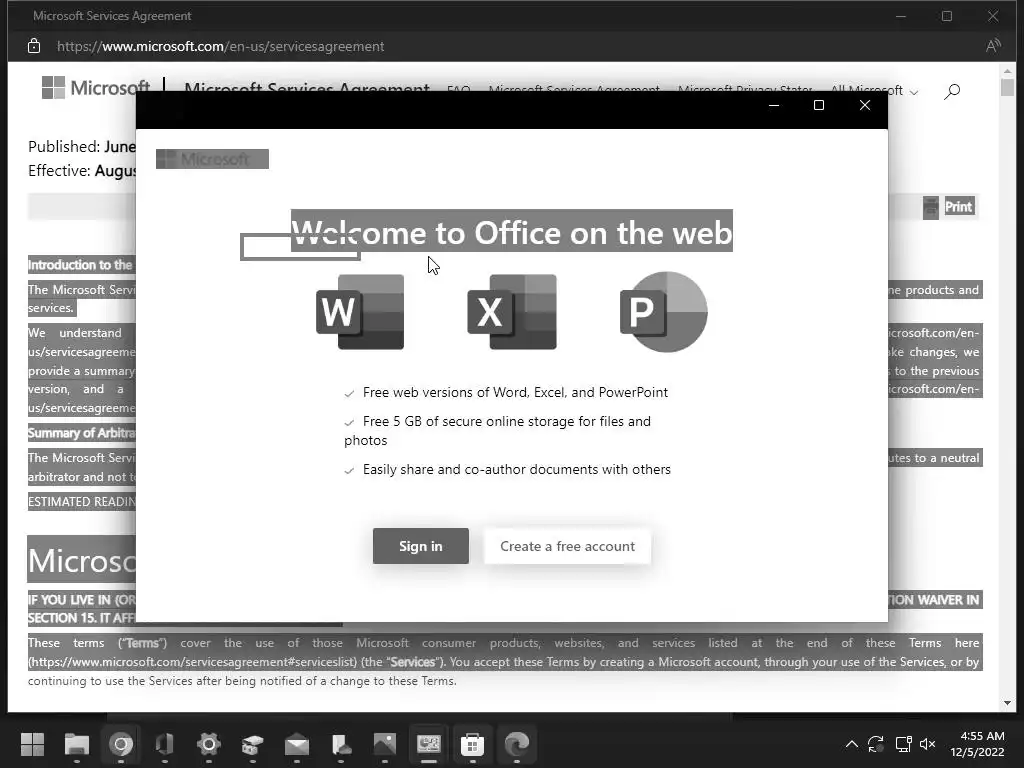Expand the All Microsoft dropdown

[874, 91]
